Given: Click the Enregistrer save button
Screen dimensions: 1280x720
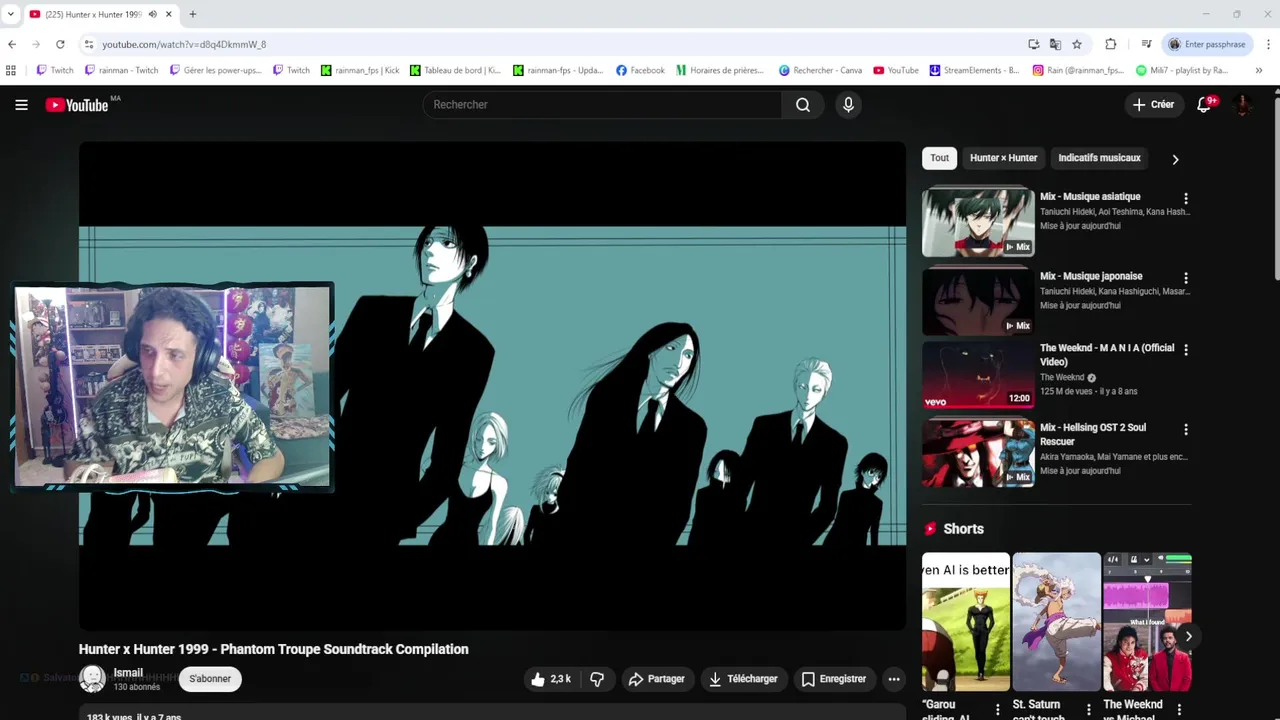Looking at the screenshot, I should tap(834, 679).
